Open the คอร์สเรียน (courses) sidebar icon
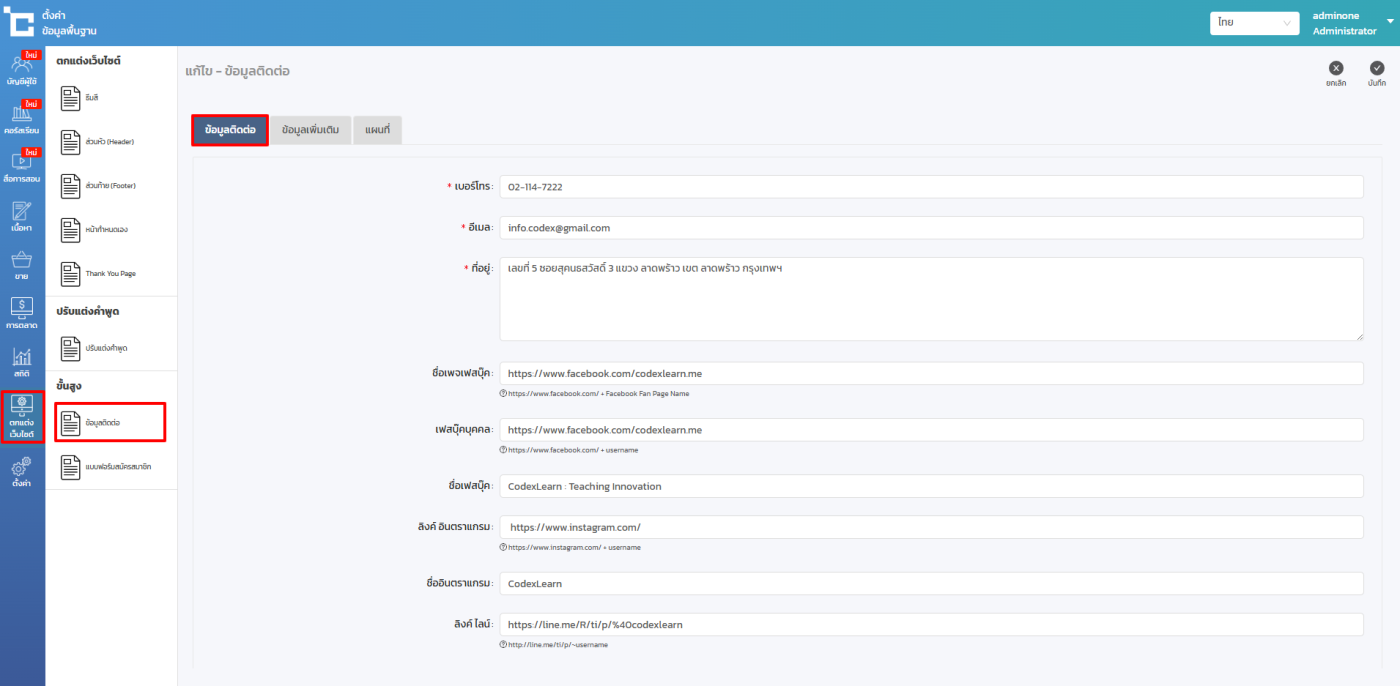The width and height of the screenshot is (1400, 686). click(21, 118)
